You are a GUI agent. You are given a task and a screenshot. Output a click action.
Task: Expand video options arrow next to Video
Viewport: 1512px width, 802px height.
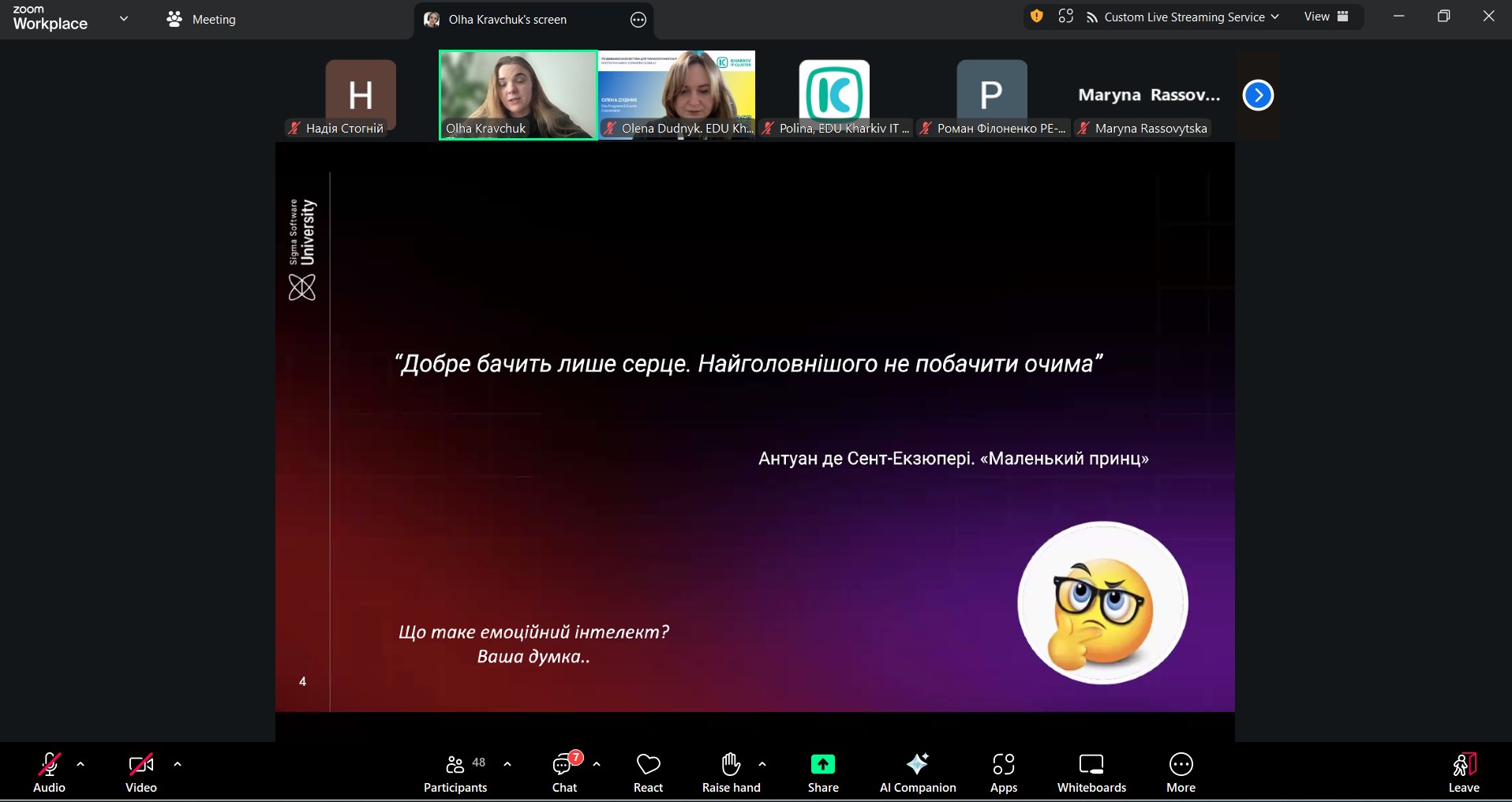click(x=178, y=764)
